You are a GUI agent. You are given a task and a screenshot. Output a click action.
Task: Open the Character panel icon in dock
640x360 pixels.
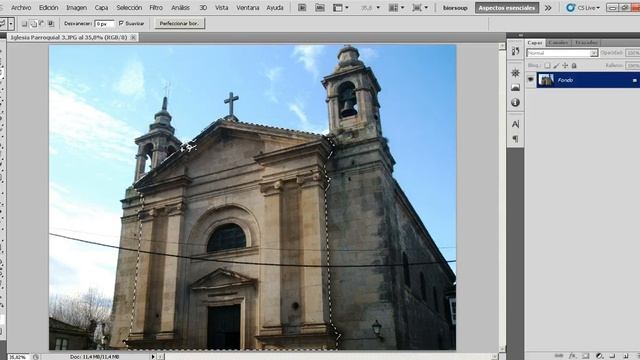pos(515,124)
